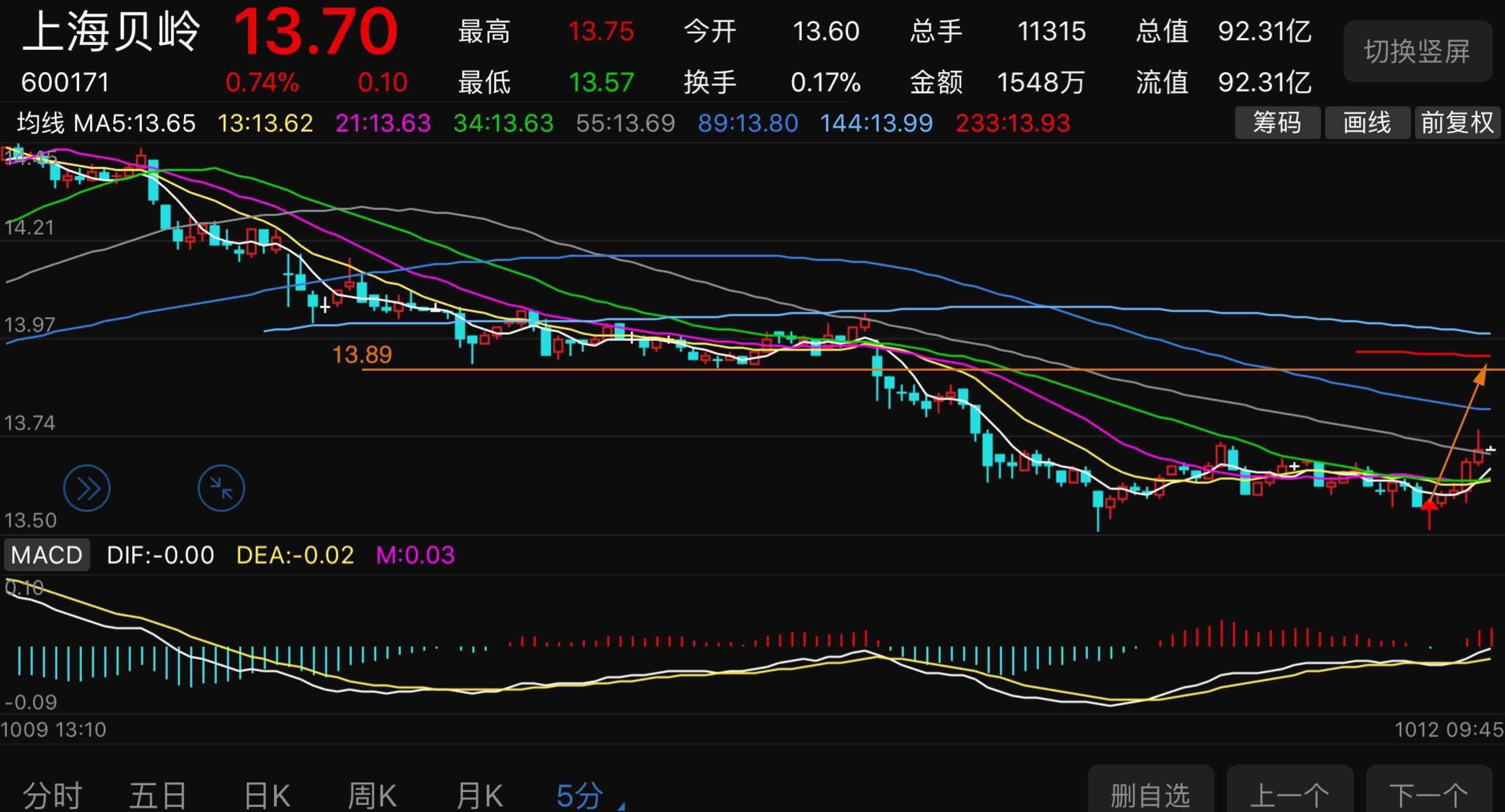This screenshot has width=1505, height=812.
Task: Click the stock name 上海贝岭
Action: coord(111,31)
